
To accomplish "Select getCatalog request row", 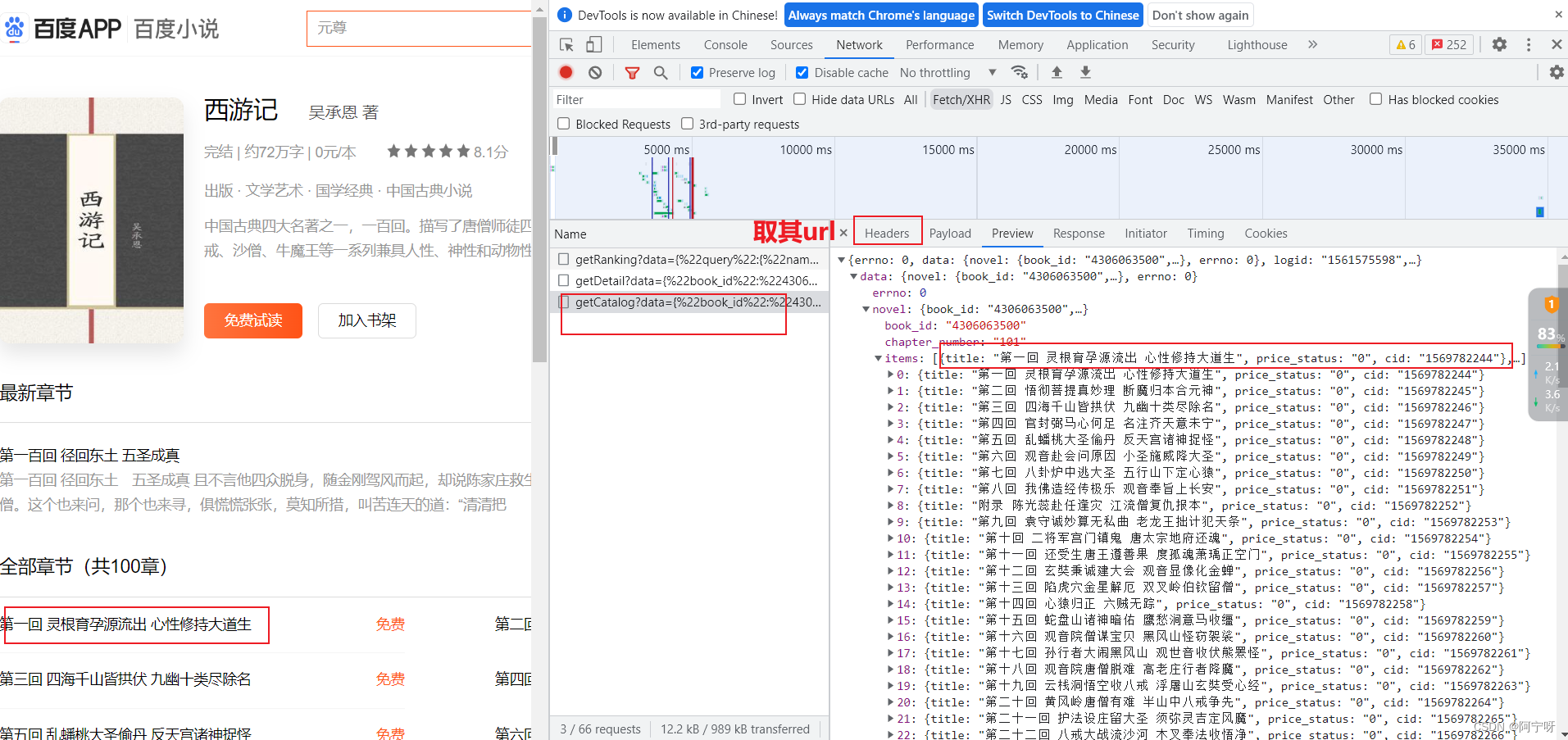I will [x=689, y=302].
